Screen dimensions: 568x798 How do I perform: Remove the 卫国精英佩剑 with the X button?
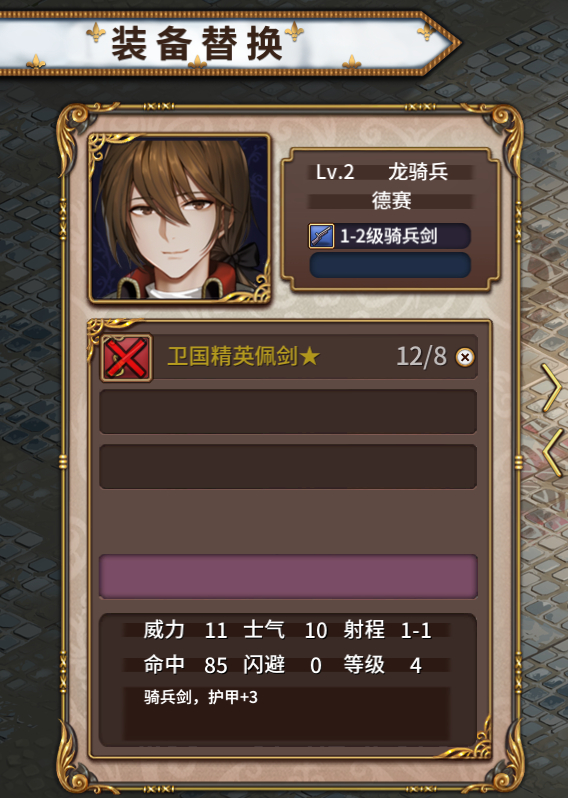(x=464, y=357)
